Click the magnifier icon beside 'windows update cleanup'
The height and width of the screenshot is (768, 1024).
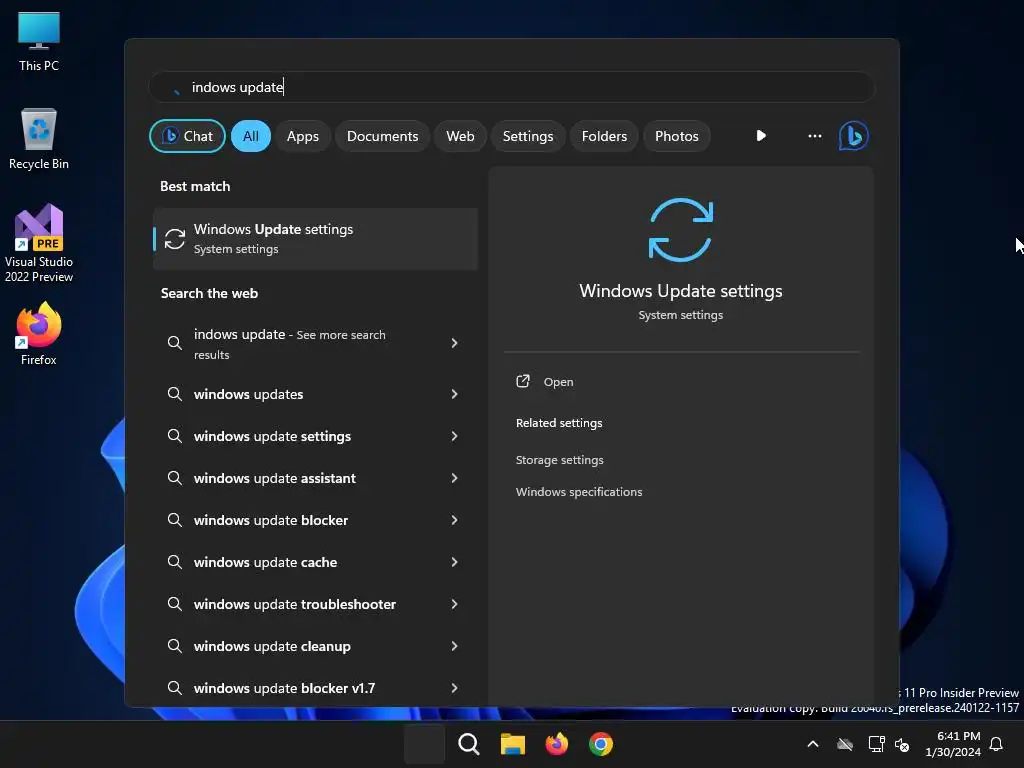pyautogui.click(x=174, y=646)
